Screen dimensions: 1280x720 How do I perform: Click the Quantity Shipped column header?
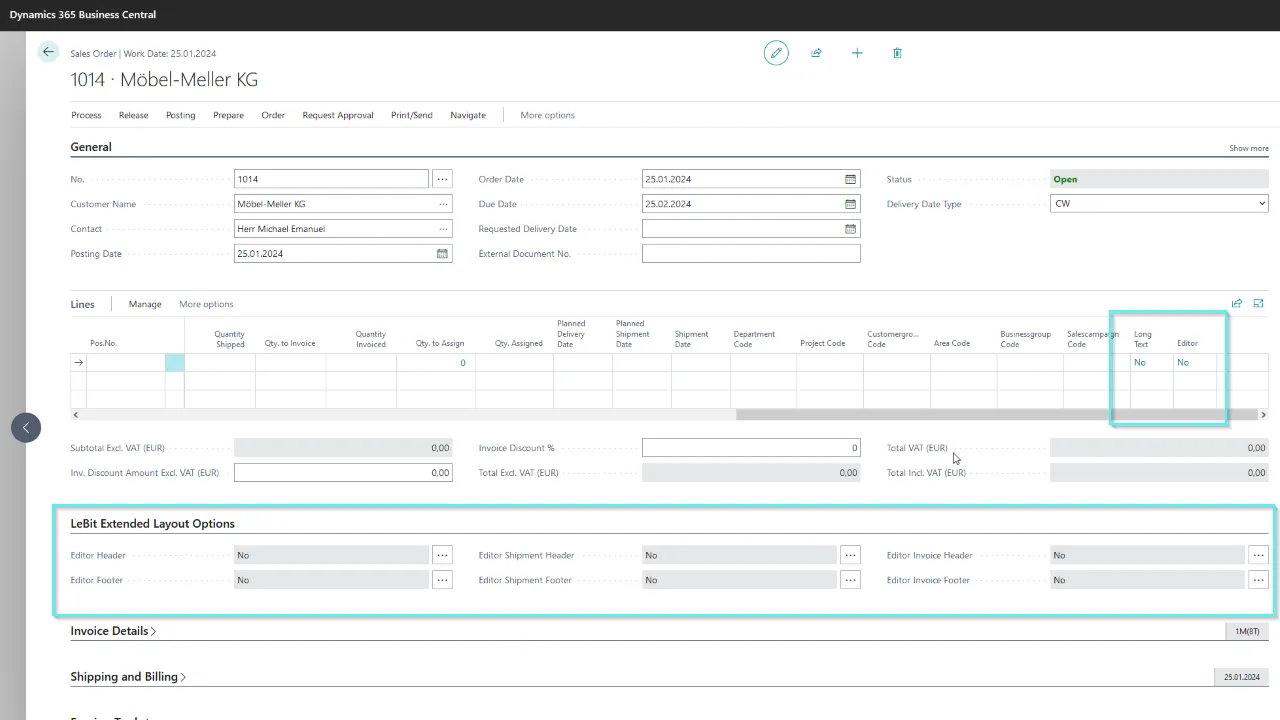(x=229, y=339)
